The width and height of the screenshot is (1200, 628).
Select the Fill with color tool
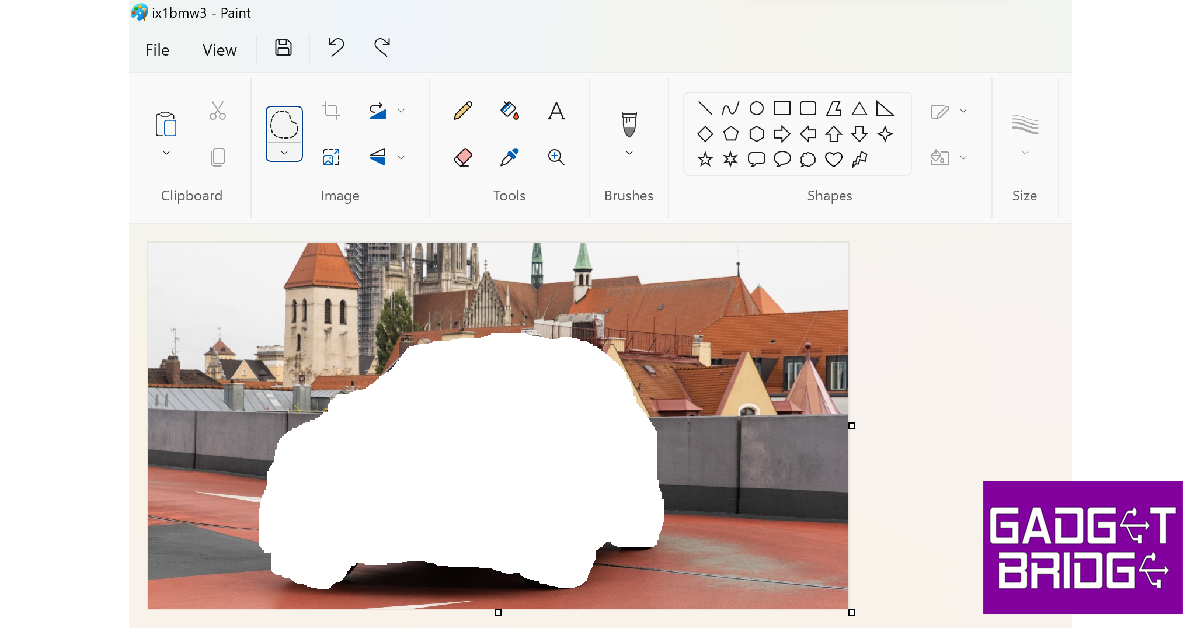click(508, 111)
